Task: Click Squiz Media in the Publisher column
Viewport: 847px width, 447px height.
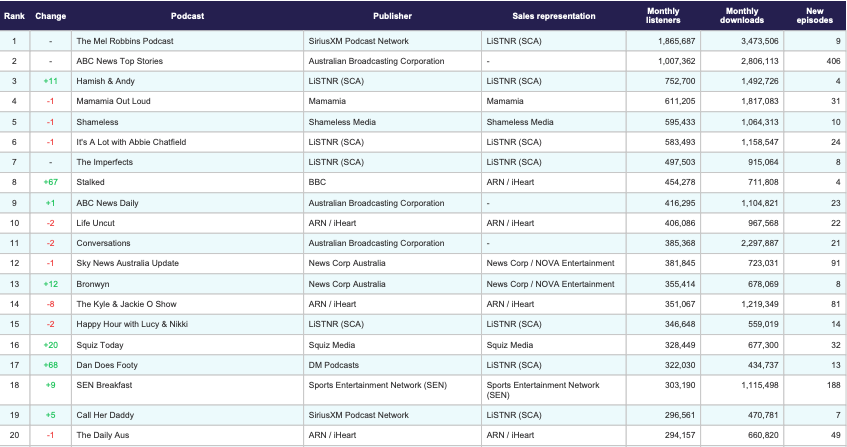Action: pos(332,345)
